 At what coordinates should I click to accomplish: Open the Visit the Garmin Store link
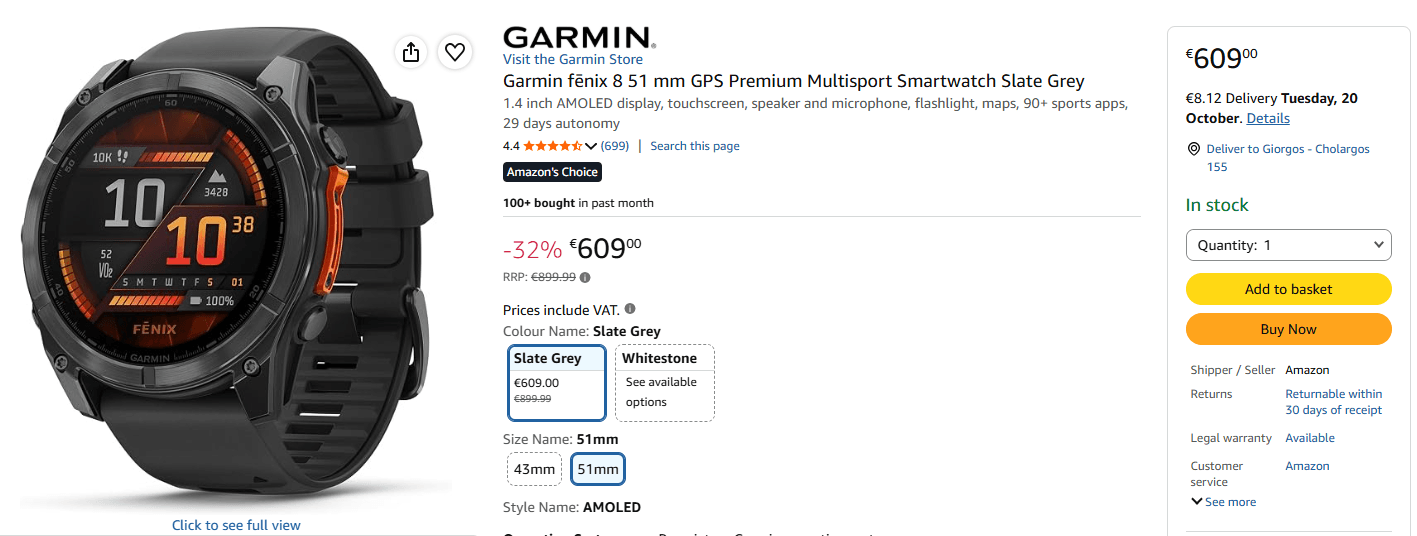pos(573,60)
